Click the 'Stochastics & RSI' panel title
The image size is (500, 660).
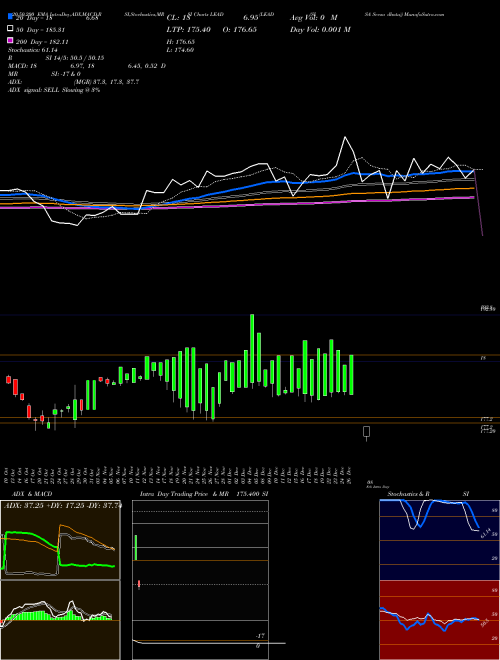click(428, 494)
